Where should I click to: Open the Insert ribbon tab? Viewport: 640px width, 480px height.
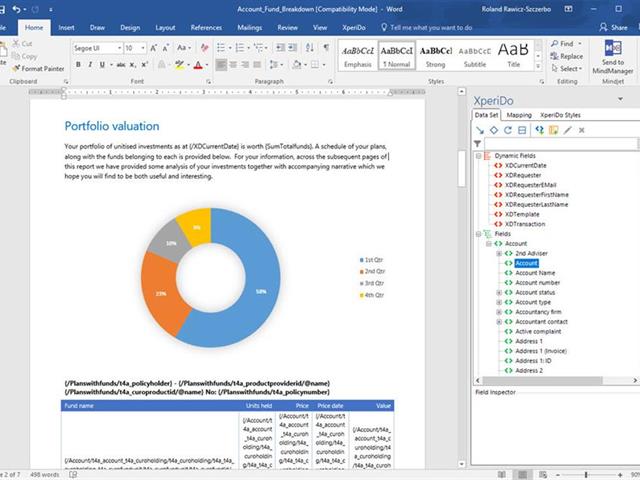coord(66,27)
